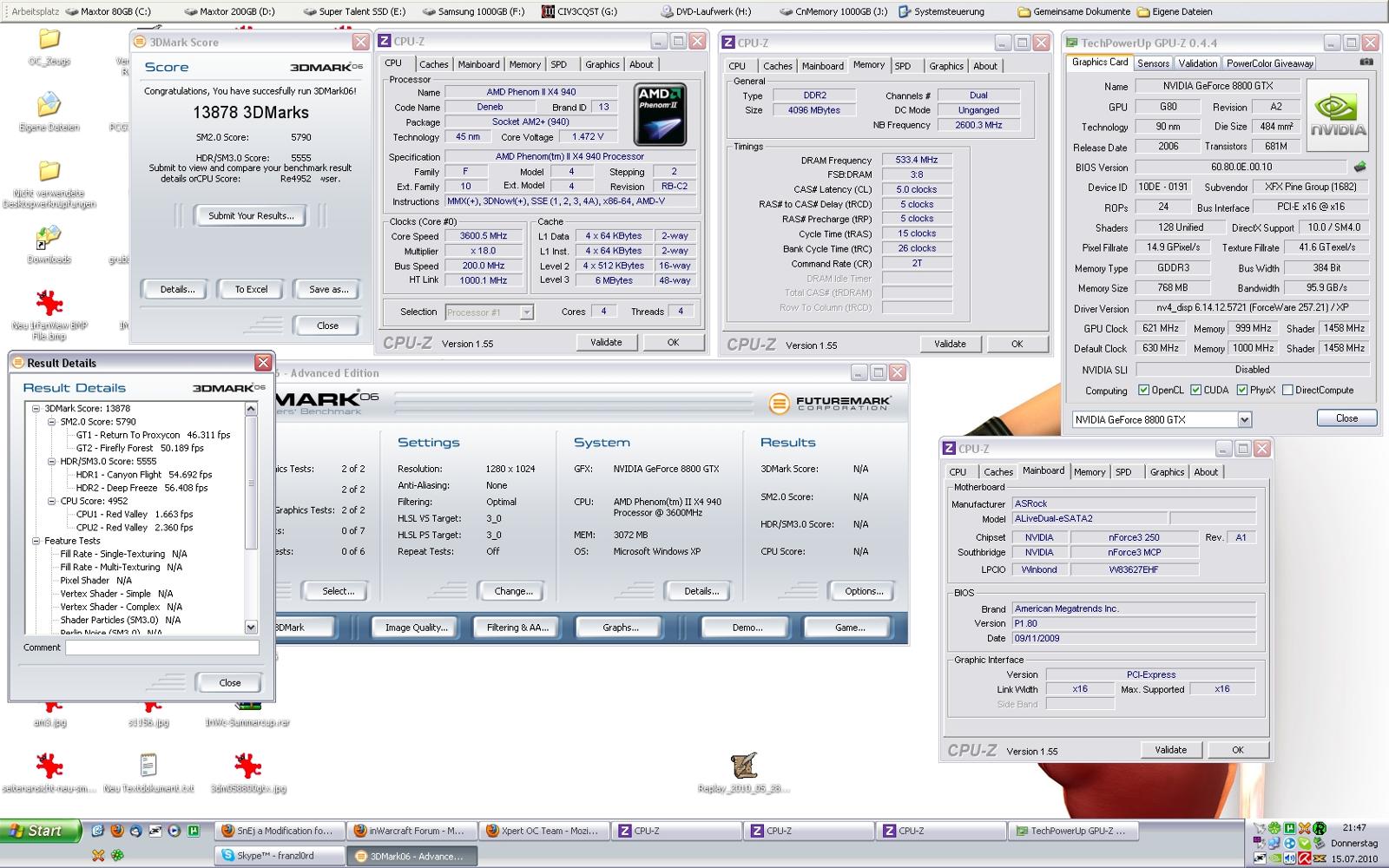The height and width of the screenshot is (868, 1389).
Task: Click the Filtering & AA... button
Action: [x=517, y=628]
